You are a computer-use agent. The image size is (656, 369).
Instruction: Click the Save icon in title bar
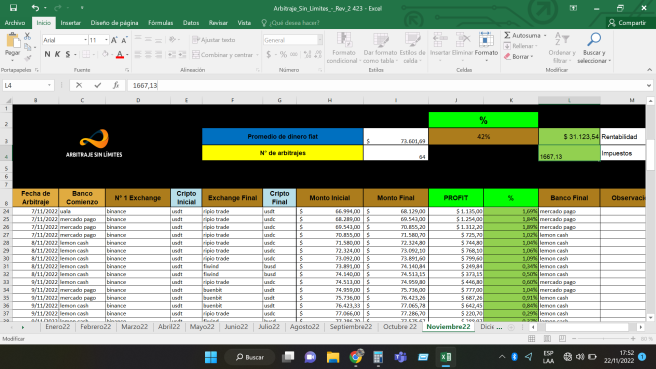13,8
